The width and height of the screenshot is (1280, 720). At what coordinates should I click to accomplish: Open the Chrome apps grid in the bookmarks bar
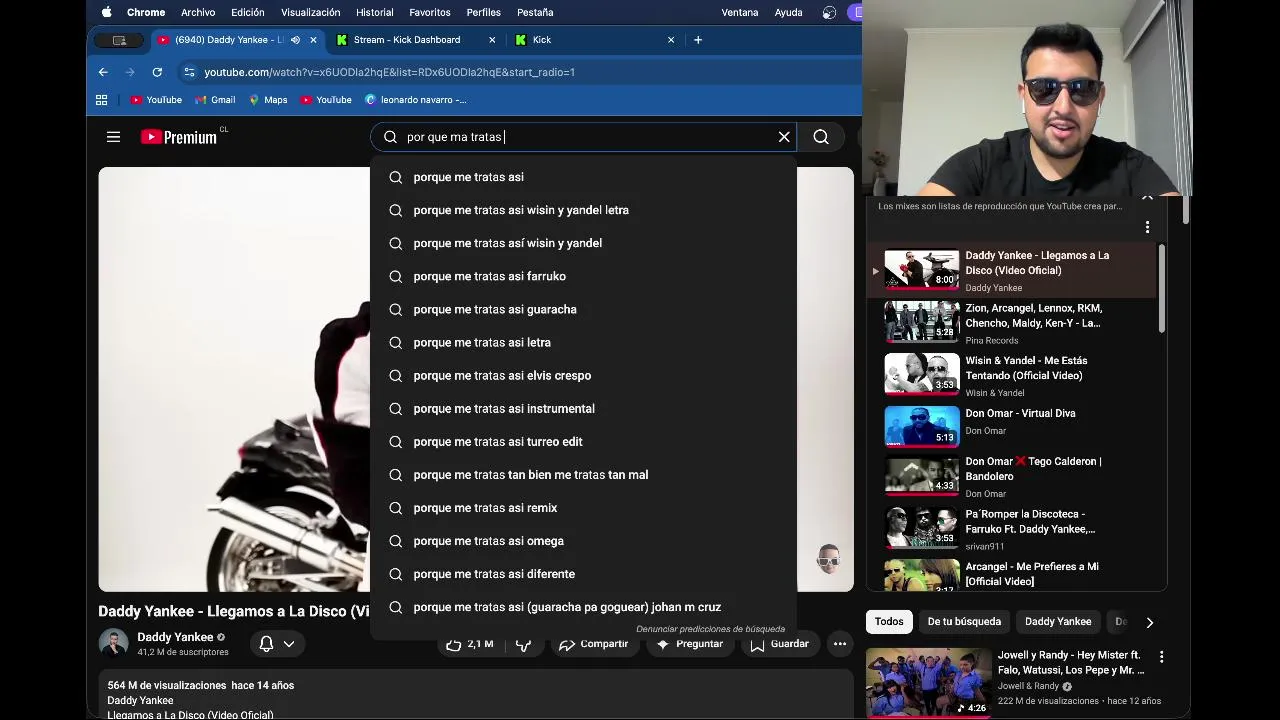coord(101,100)
